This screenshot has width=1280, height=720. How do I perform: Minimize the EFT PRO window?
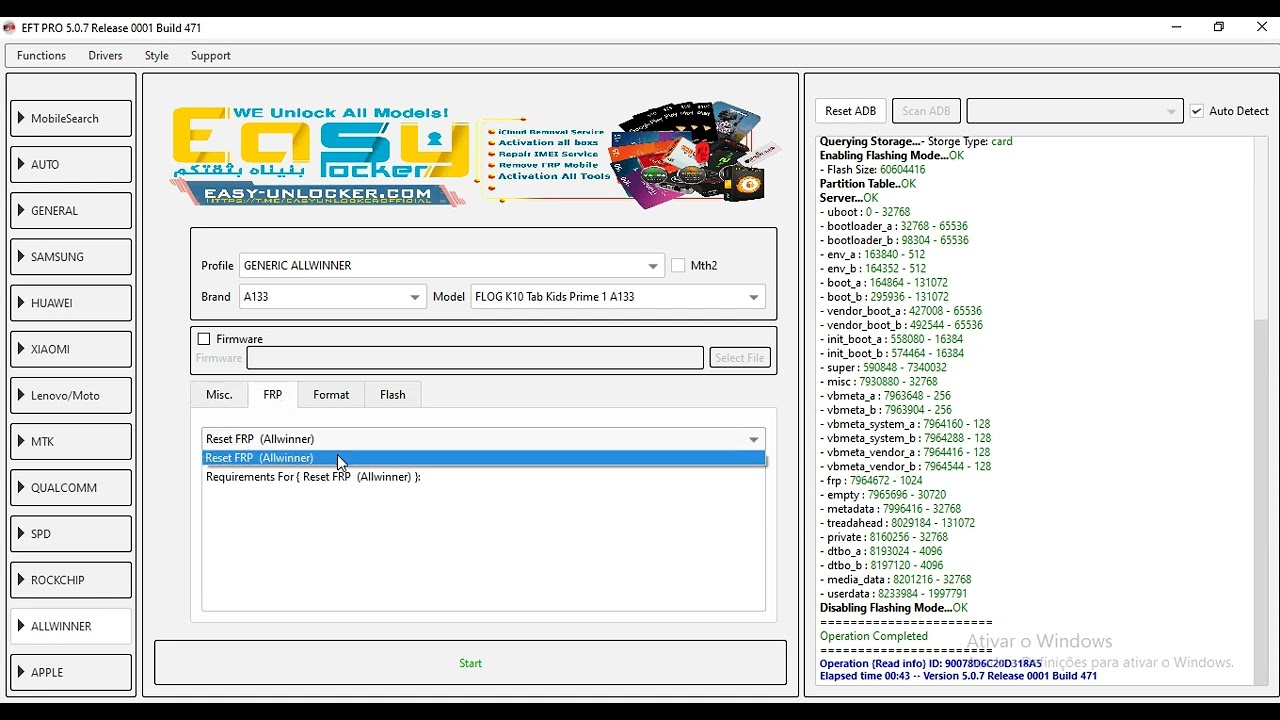coord(1177,28)
